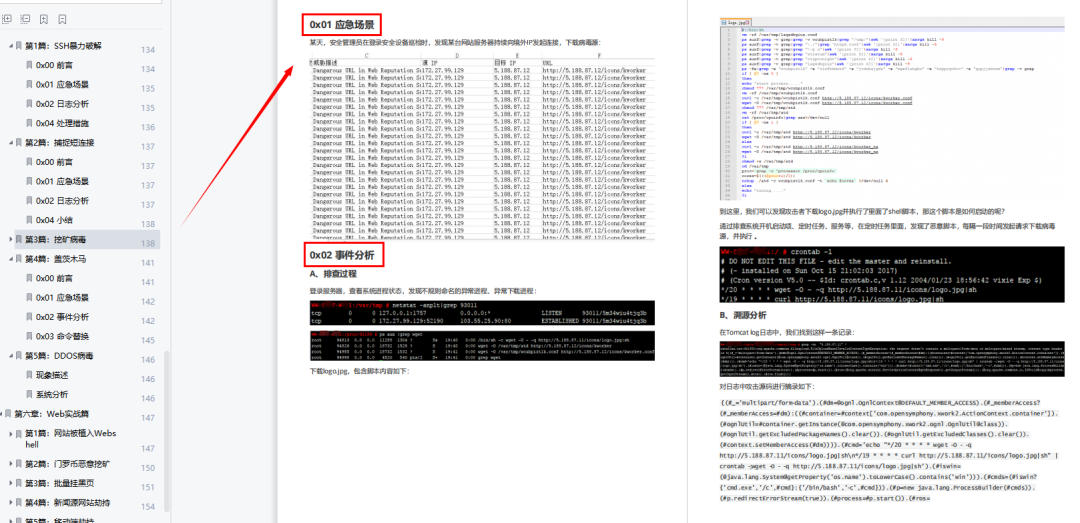Expand the 第2篇:门罗币恶意挖矿 section

click(10, 464)
